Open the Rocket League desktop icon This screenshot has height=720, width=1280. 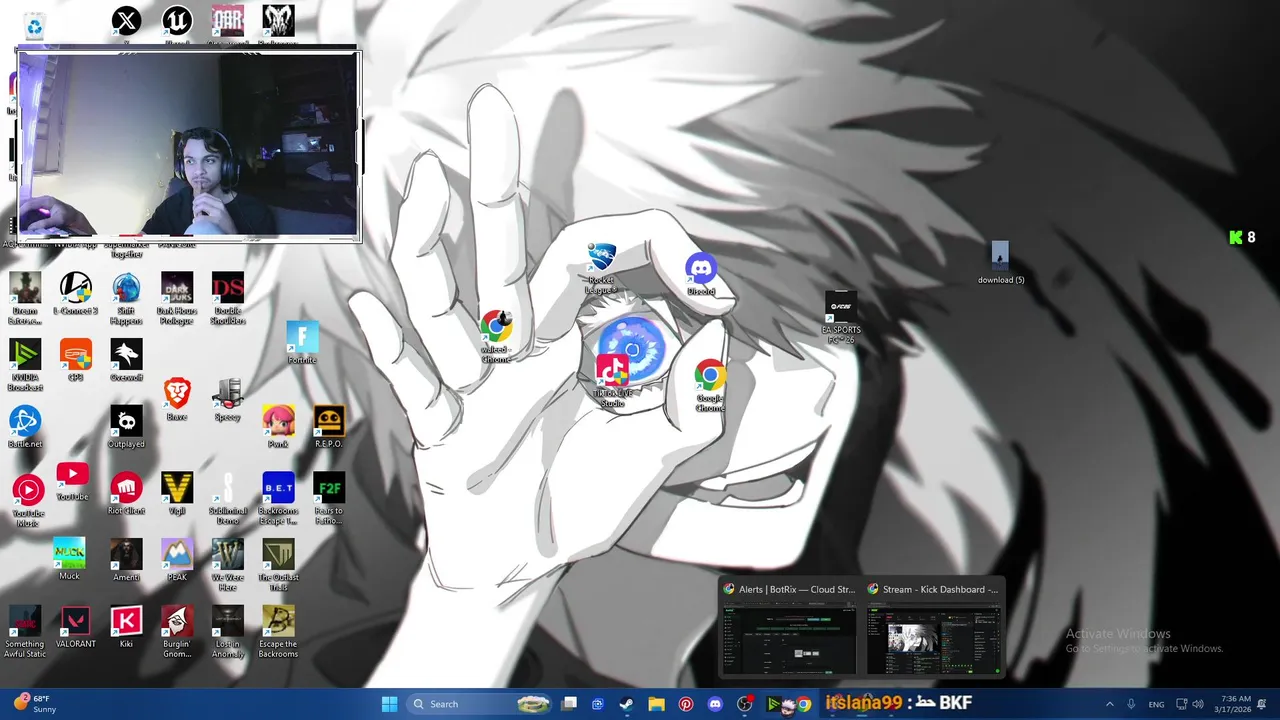[x=601, y=268]
